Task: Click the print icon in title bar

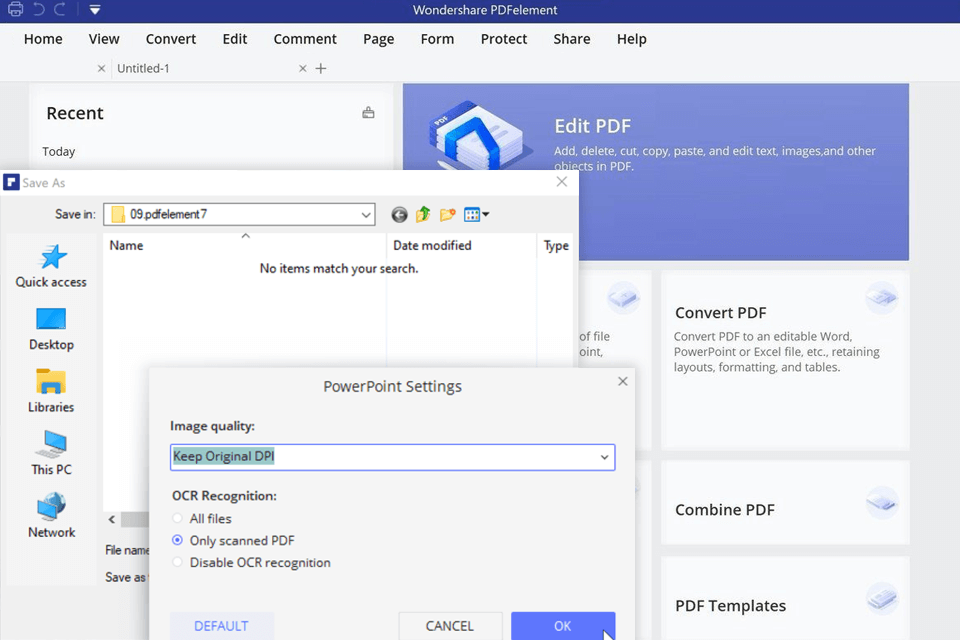Action: click(15, 9)
